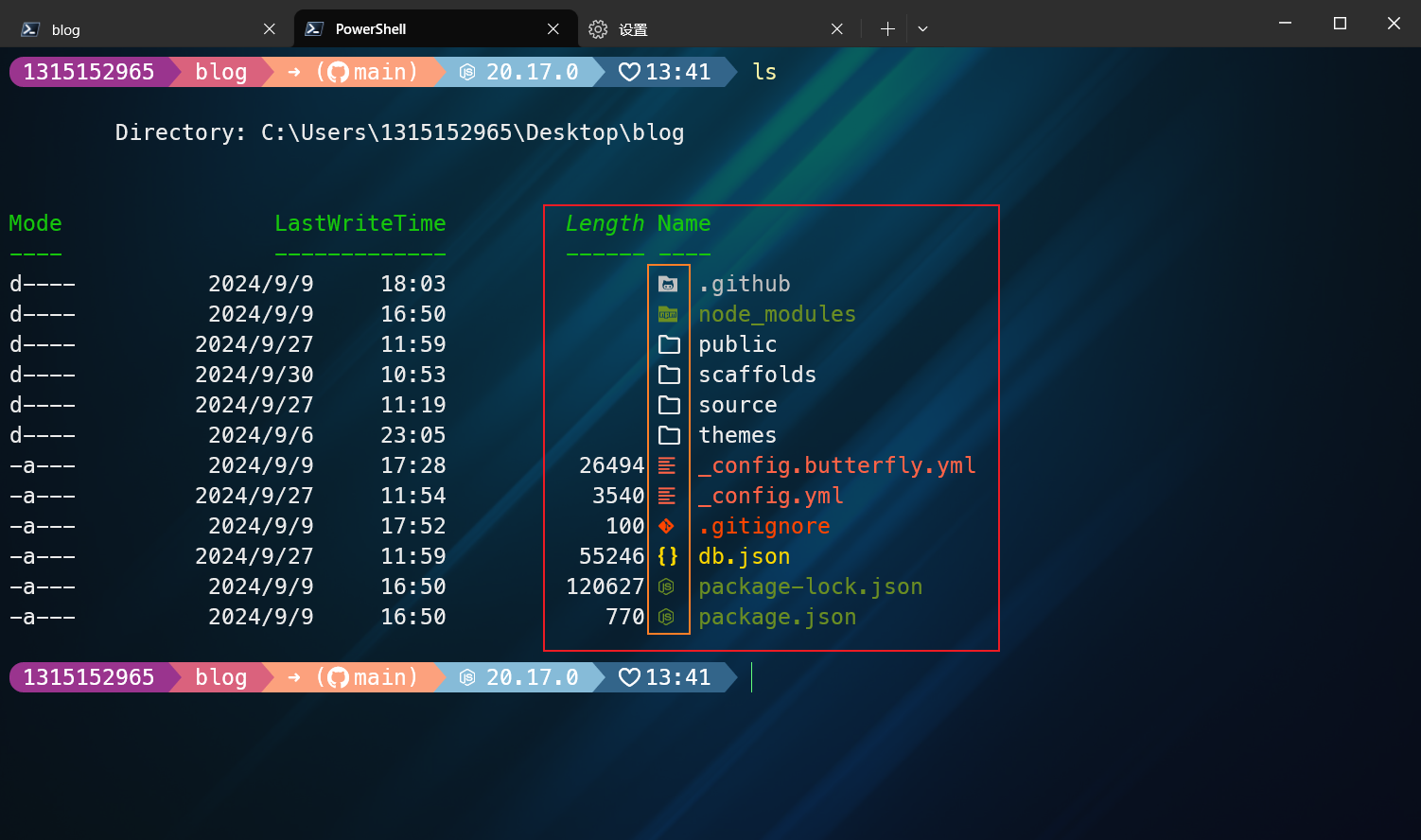Close the blog tab
Screen dimensions: 1421x840
(270, 29)
